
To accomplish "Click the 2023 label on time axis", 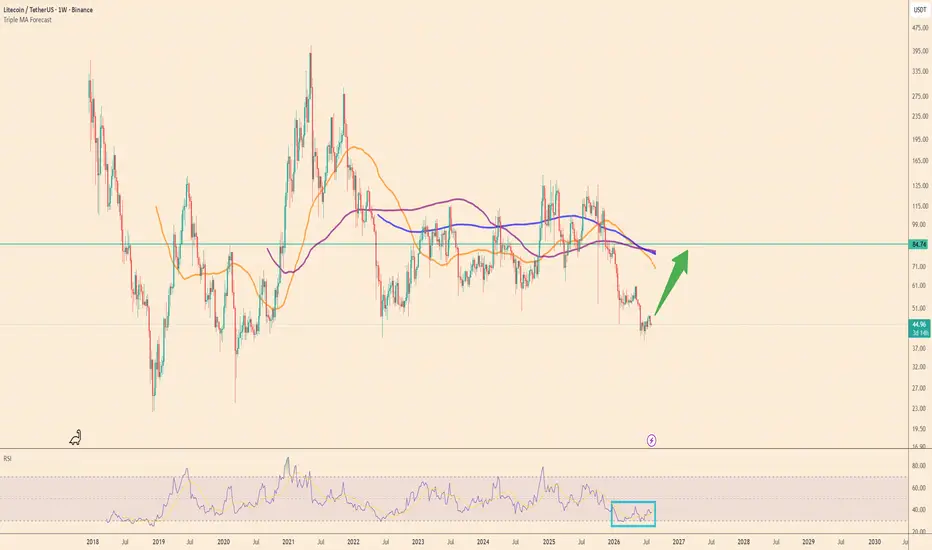I will 418,542.
